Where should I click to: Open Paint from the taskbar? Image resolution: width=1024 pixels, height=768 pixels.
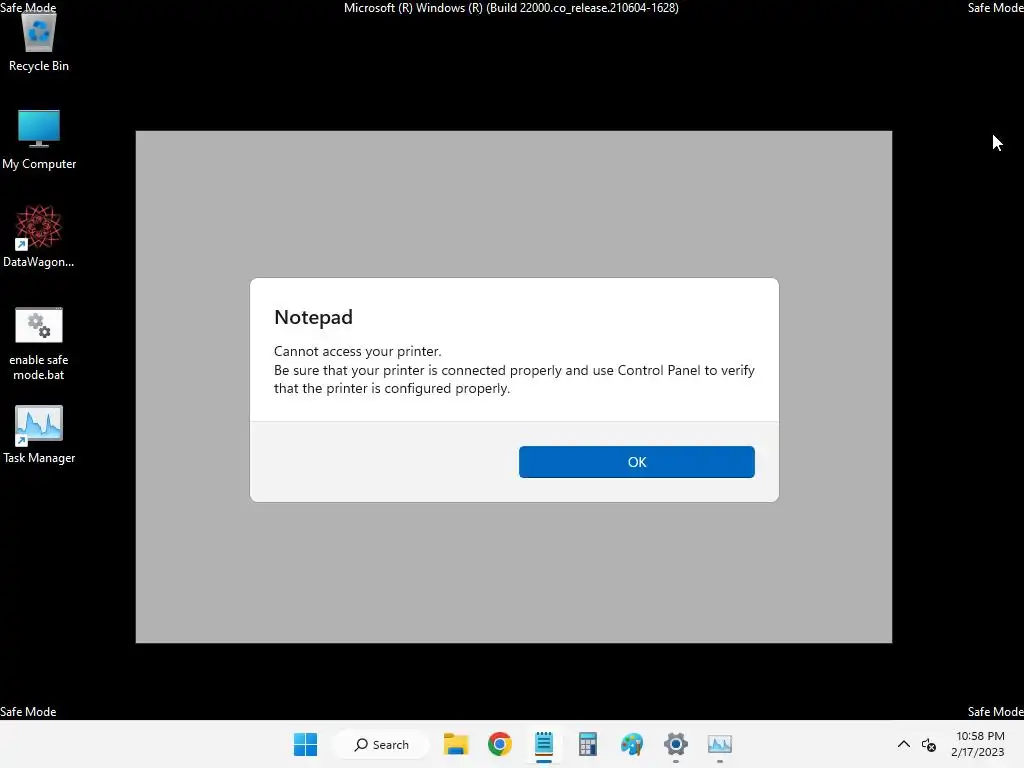(632, 744)
